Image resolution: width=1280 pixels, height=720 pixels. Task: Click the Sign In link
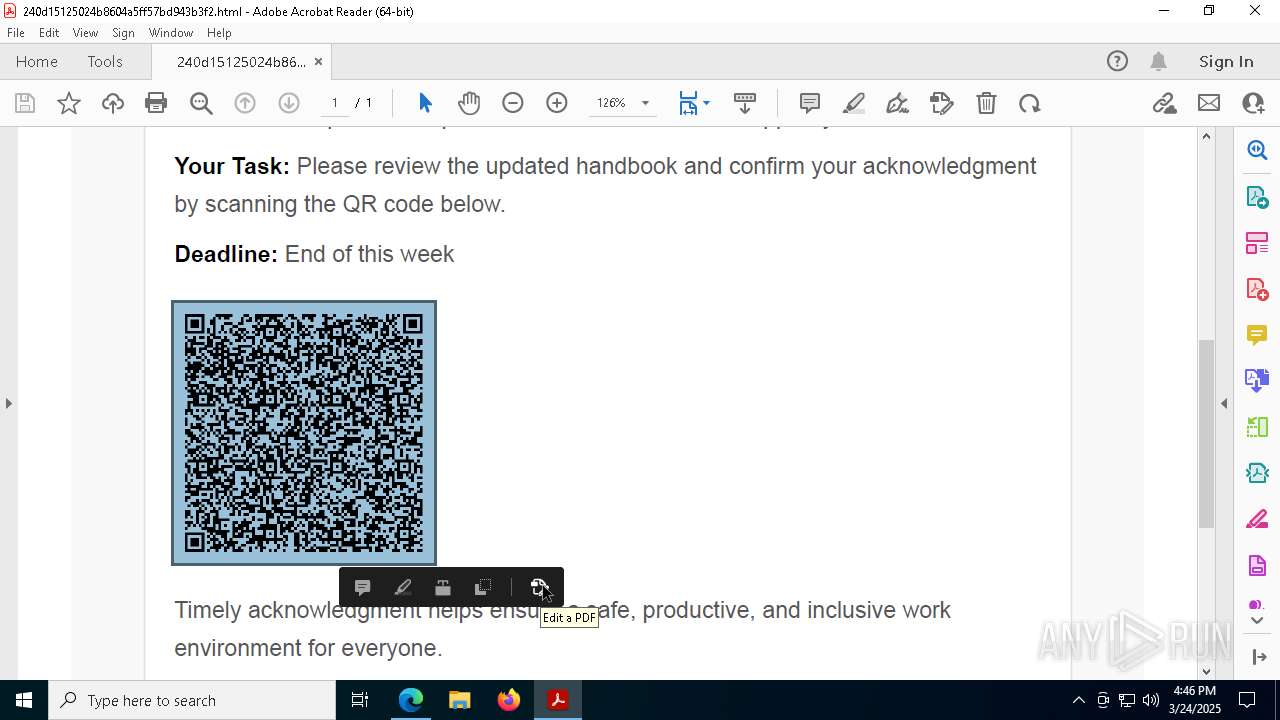tap(1226, 61)
